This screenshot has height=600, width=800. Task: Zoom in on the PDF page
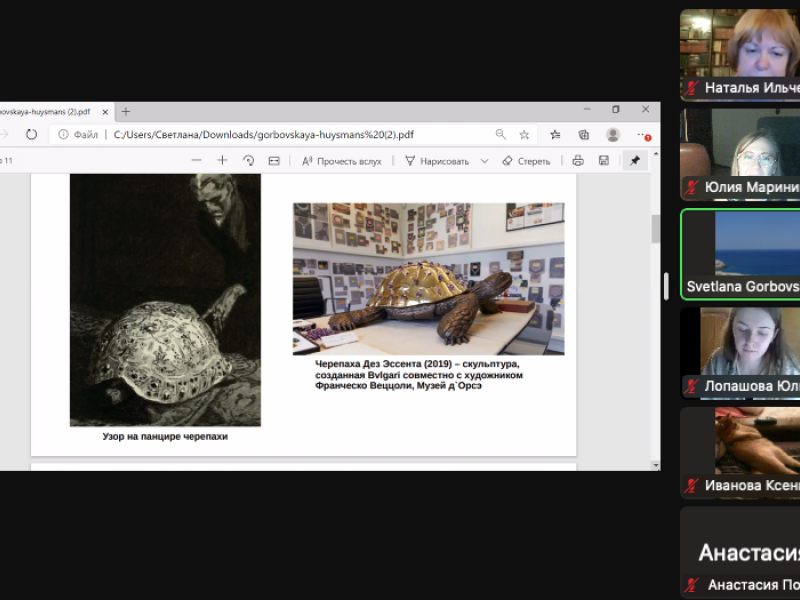pos(222,160)
